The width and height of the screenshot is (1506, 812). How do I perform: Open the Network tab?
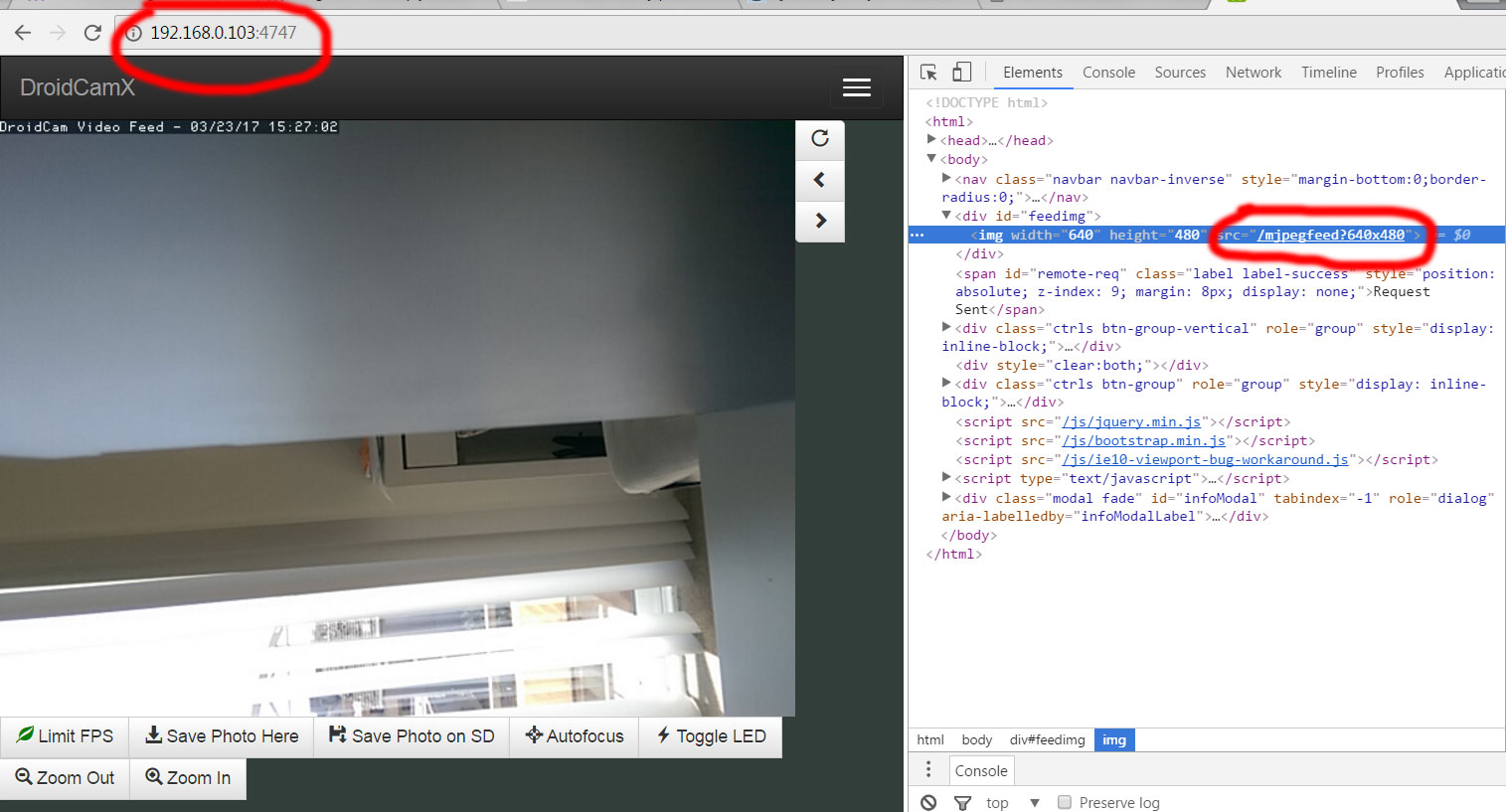pos(1254,73)
